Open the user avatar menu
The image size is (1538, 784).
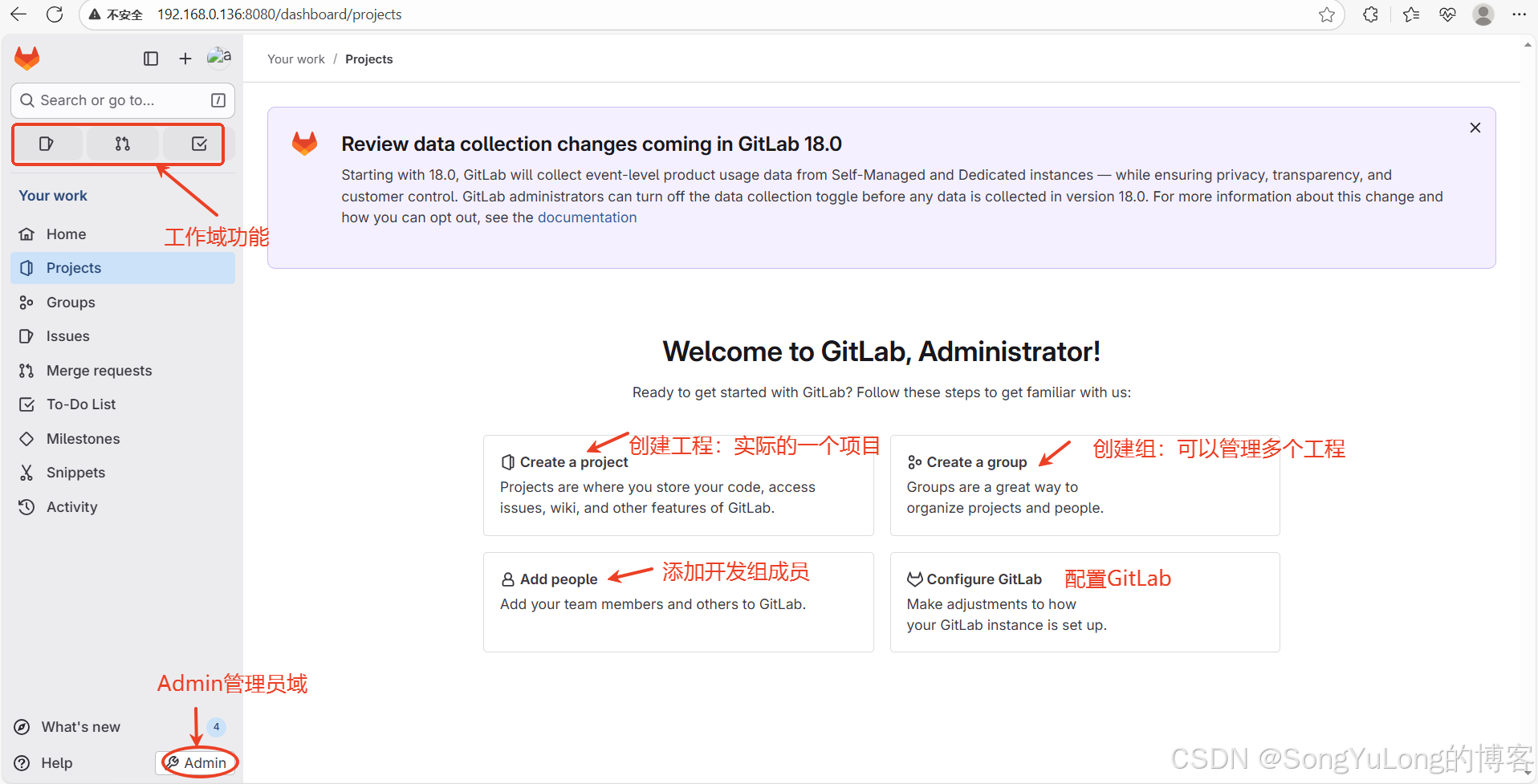(219, 57)
